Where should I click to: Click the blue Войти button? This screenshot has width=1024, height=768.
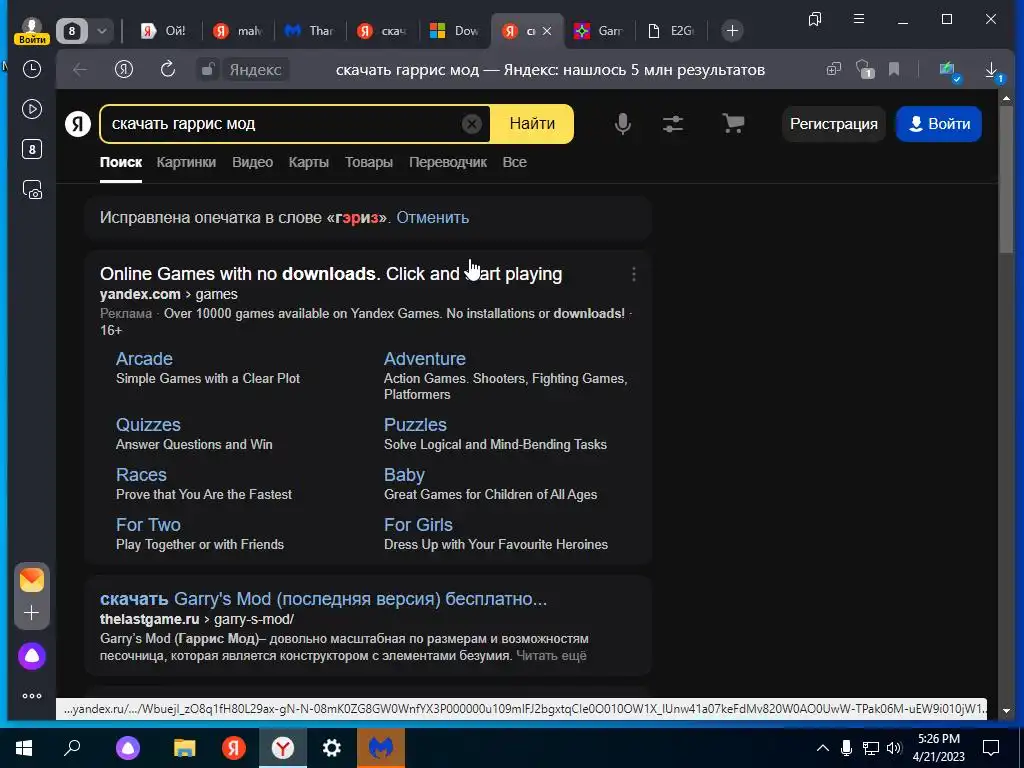point(939,123)
